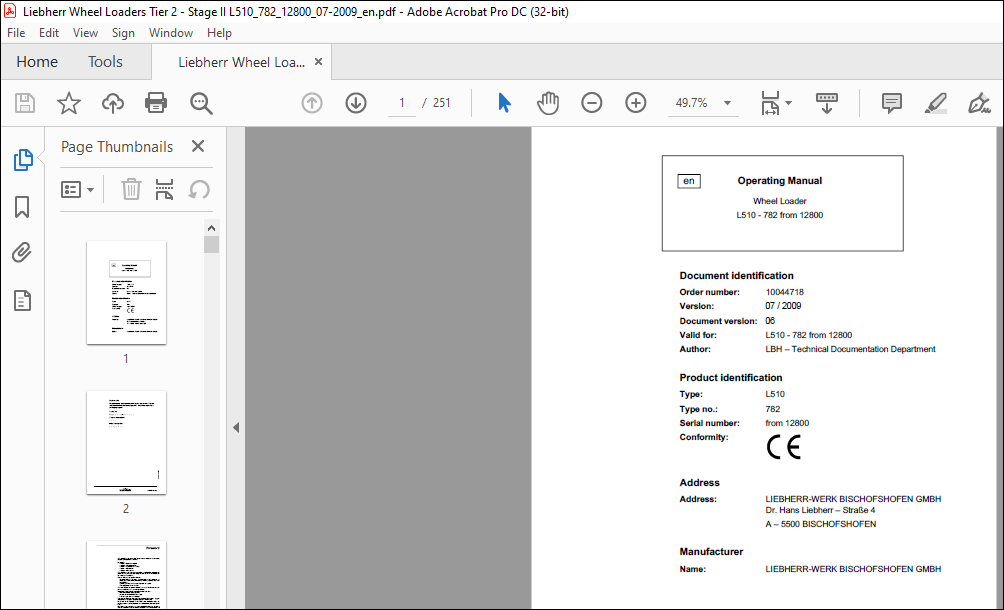Collapse the navigation pane with side arrow
The width and height of the screenshot is (1004, 610).
pyautogui.click(x=236, y=427)
